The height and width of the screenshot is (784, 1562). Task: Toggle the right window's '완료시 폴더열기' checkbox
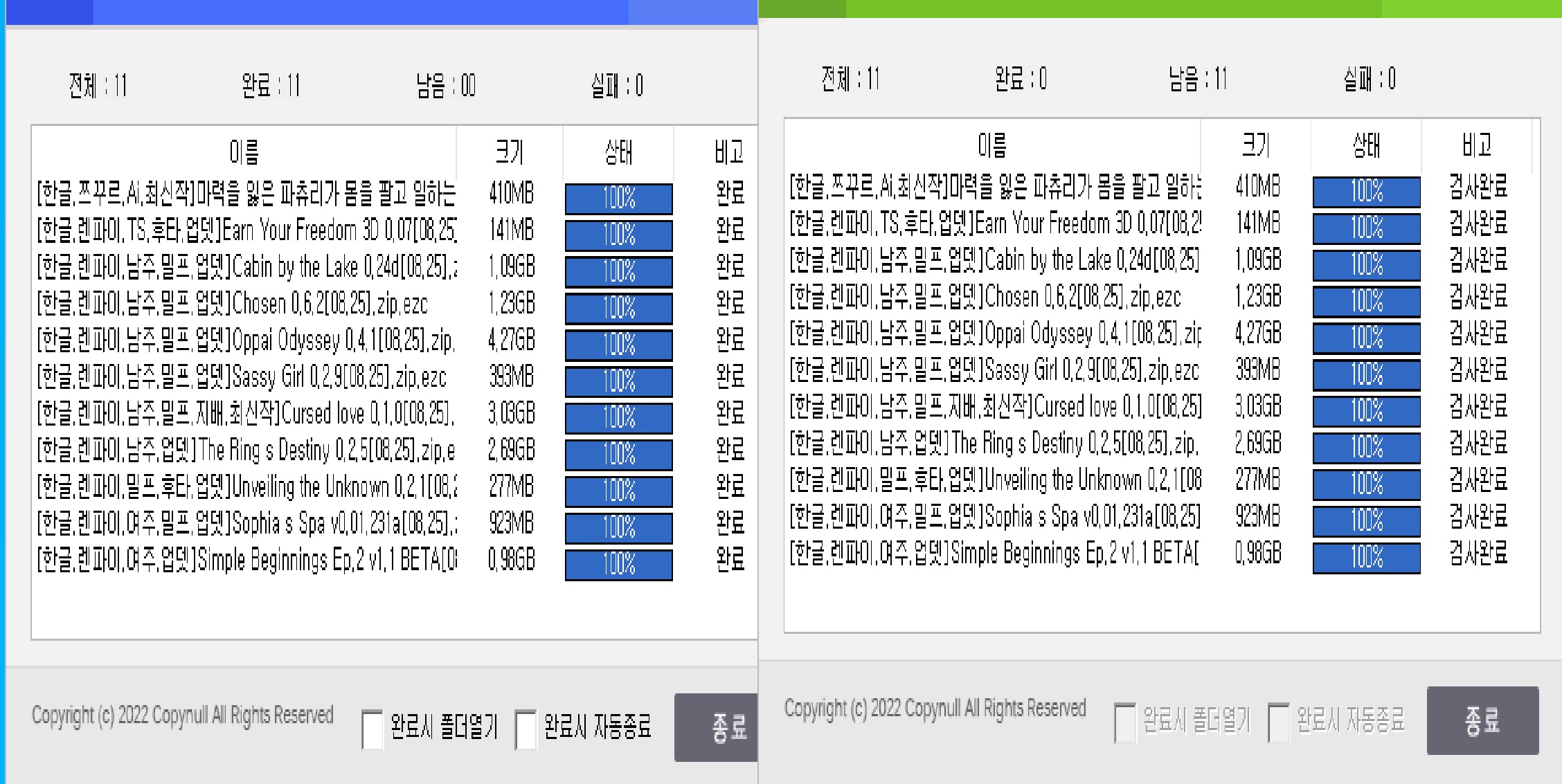pyautogui.click(x=1125, y=722)
